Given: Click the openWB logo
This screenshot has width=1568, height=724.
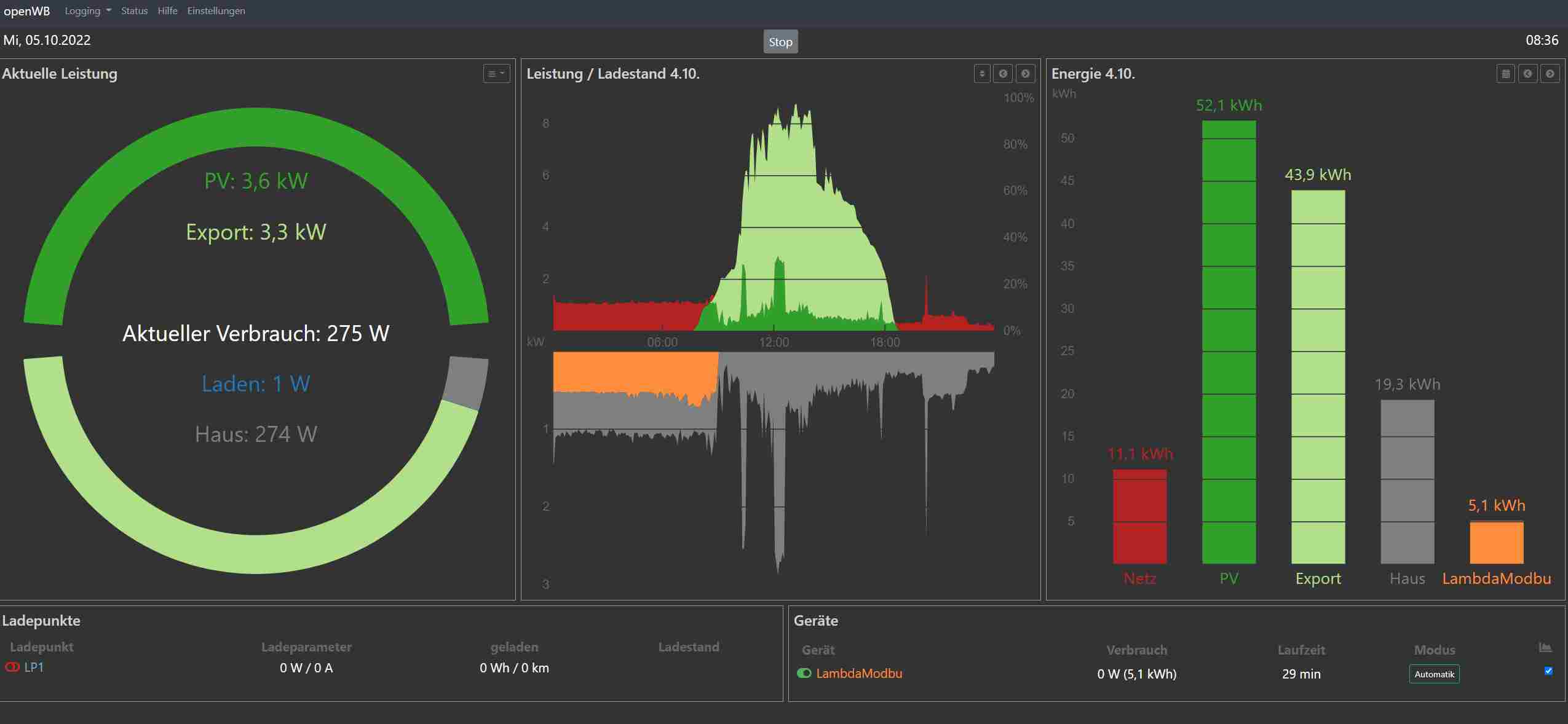Looking at the screenshot, I should click(x=26, y=10).
